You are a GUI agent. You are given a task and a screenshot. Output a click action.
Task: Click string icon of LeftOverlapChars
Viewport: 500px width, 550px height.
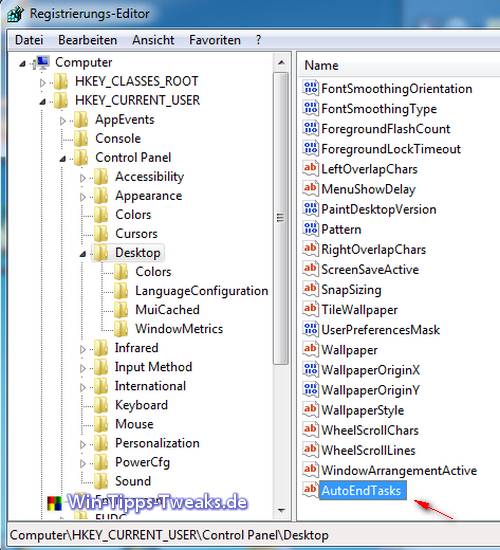coord(311,168)
